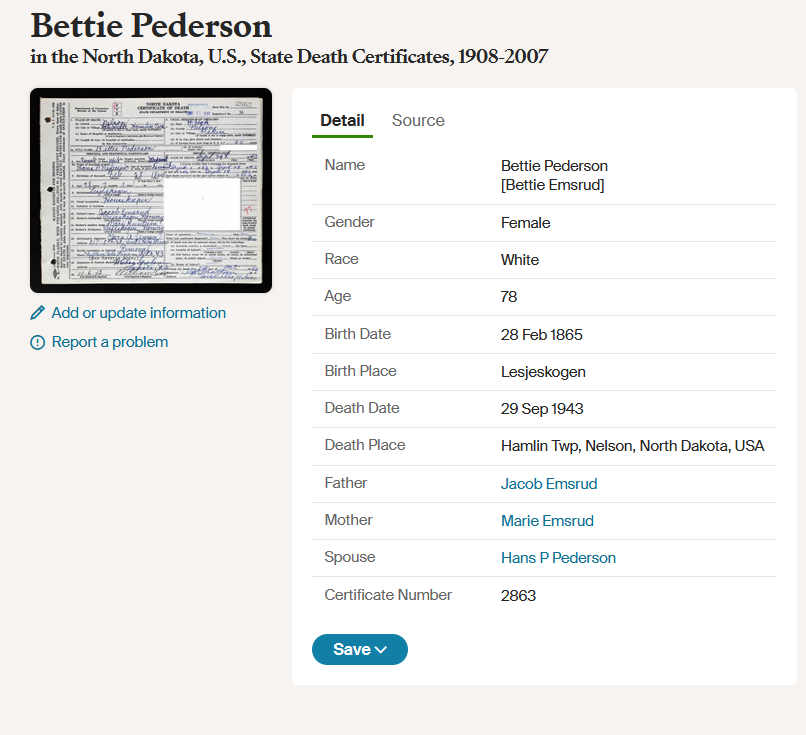The height and width of the screenshot is (735, 806).
Task: Open the Marie Emsrud mother link
Action: (x=547, y=520)
